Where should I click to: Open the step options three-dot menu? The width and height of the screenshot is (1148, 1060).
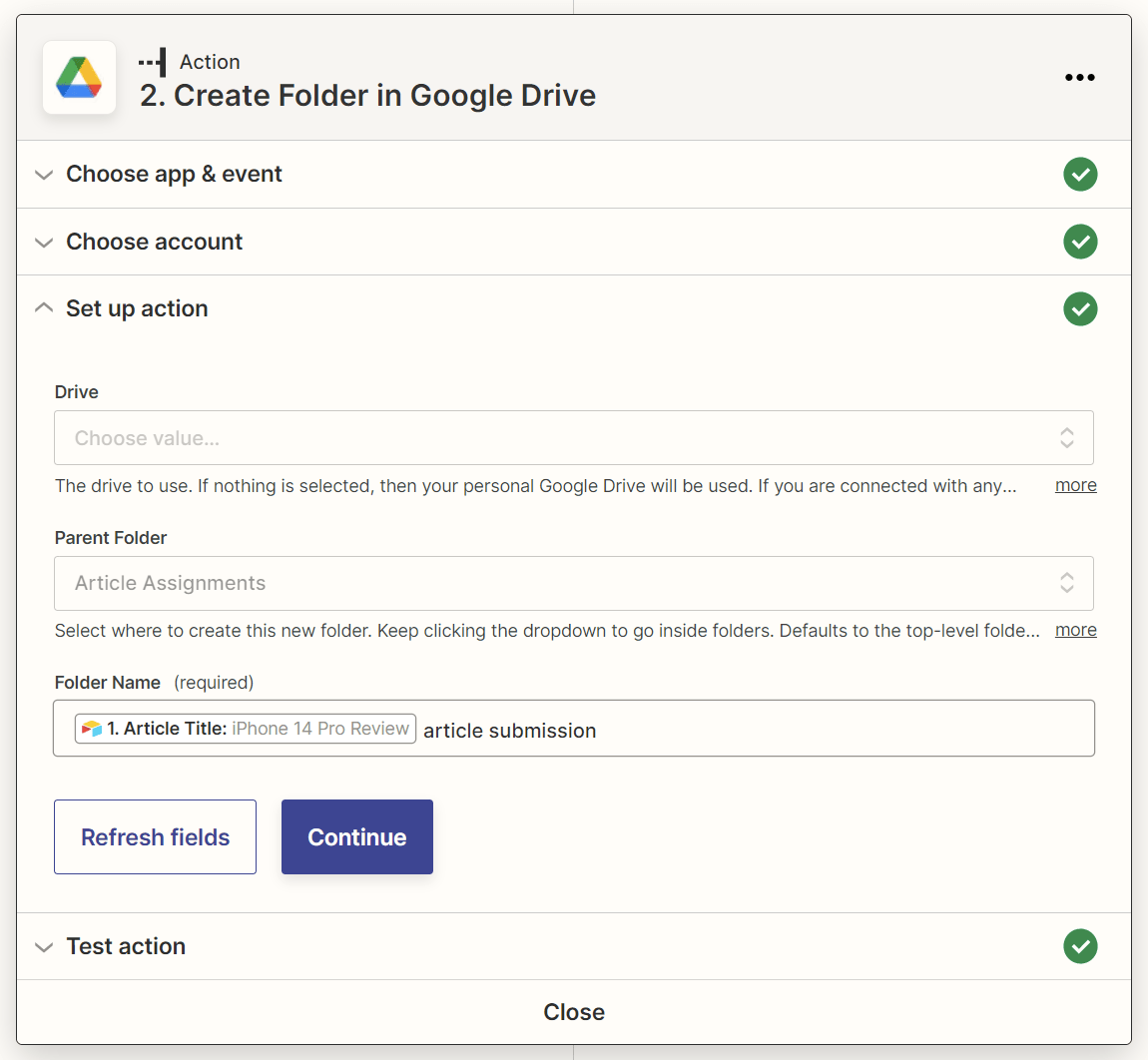1080,77
